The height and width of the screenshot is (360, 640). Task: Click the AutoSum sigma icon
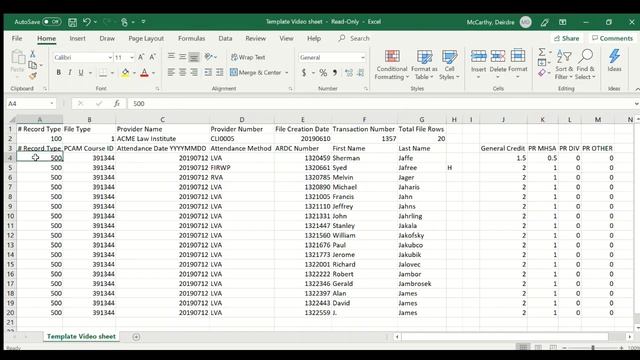542,52
